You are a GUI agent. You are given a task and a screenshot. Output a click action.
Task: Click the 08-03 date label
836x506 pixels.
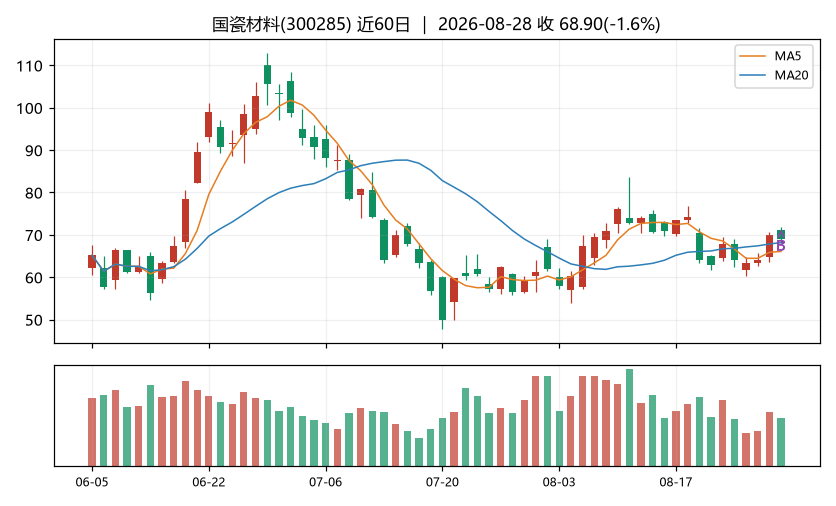[559, 483]
